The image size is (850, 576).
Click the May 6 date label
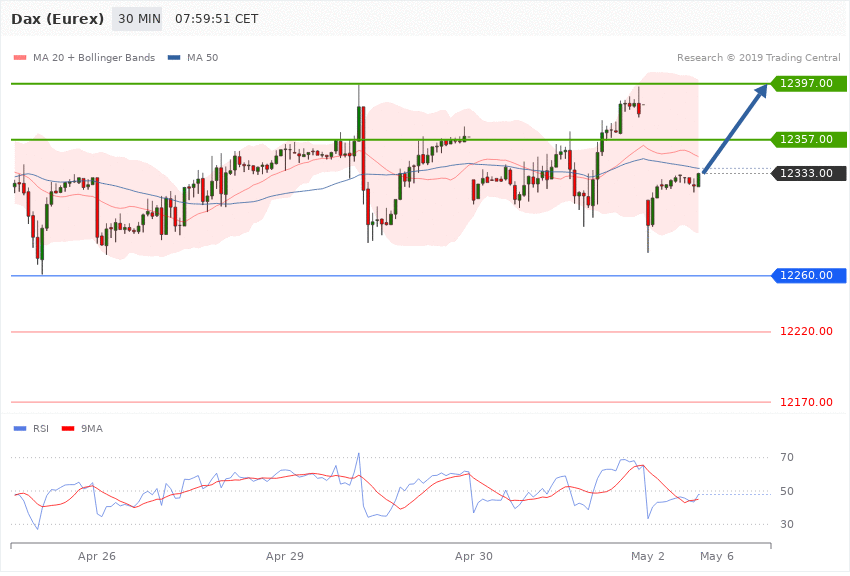[717, 556]
